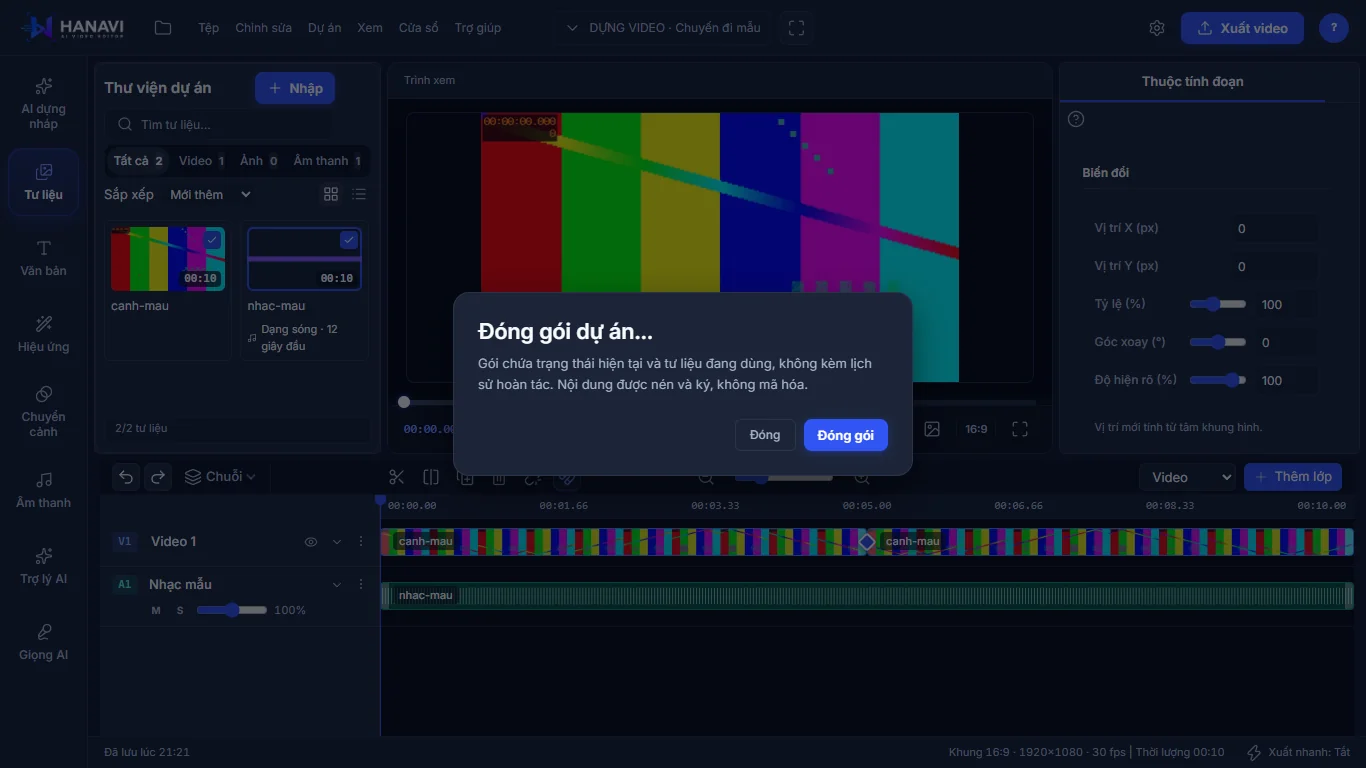The width and height of the screenshot is (1366, 768).
Task: Toggle Xuất nhanh in status bar
Action: [x=1298, y=752]
